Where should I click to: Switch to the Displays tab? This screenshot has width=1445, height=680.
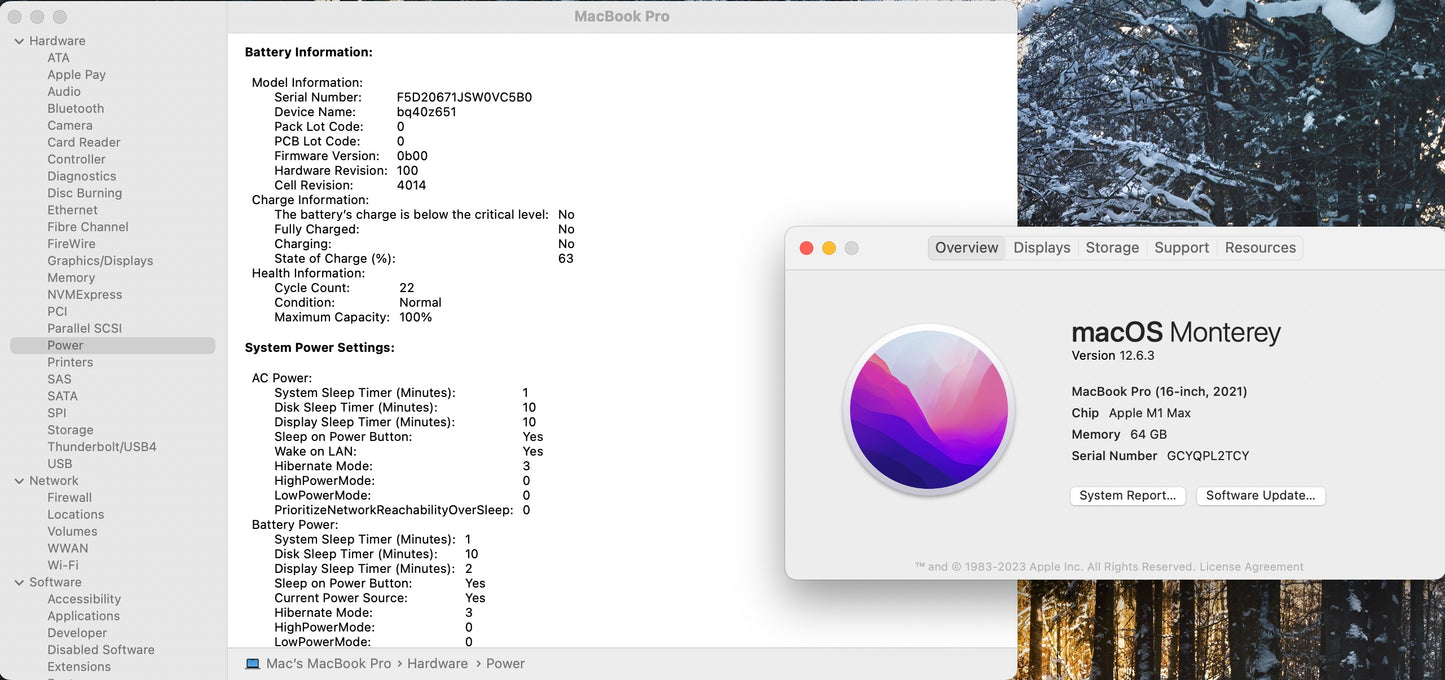click(x=1041, y=248)
